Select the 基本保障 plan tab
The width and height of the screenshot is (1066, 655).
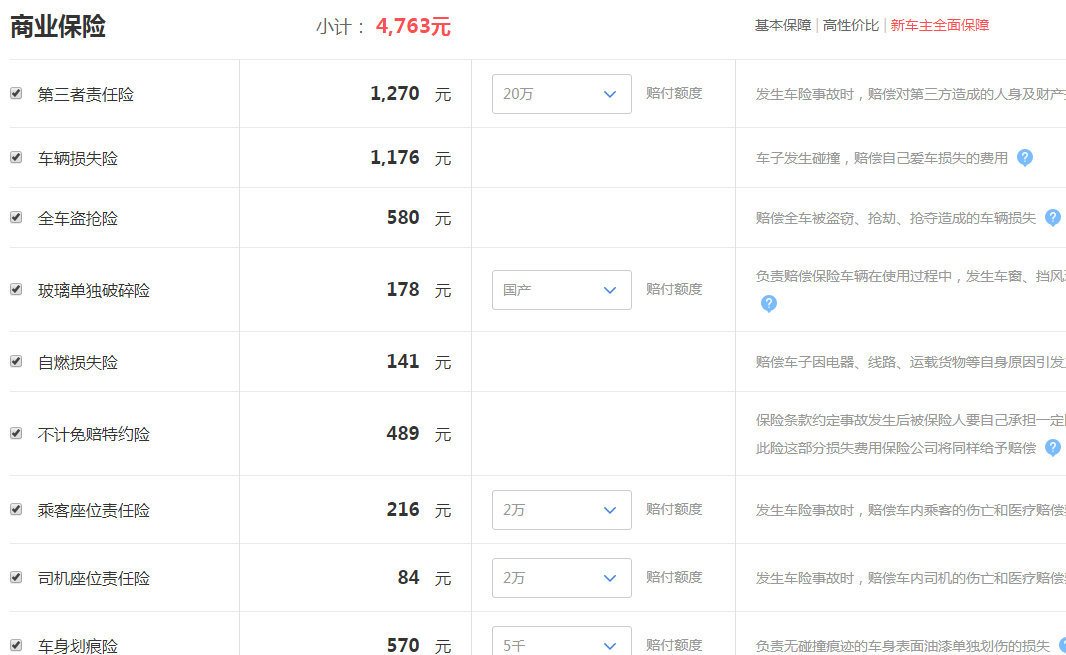point(783,25)
